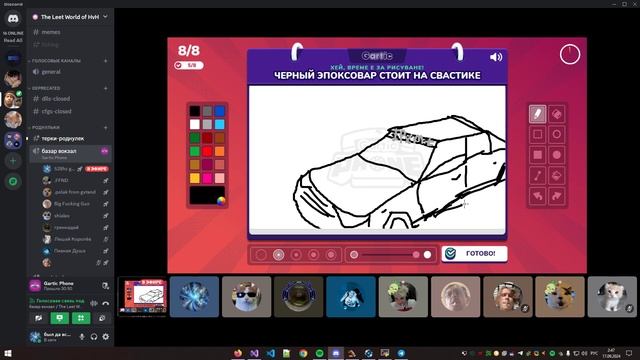Select the second brush size

click(x=278, y=255)
